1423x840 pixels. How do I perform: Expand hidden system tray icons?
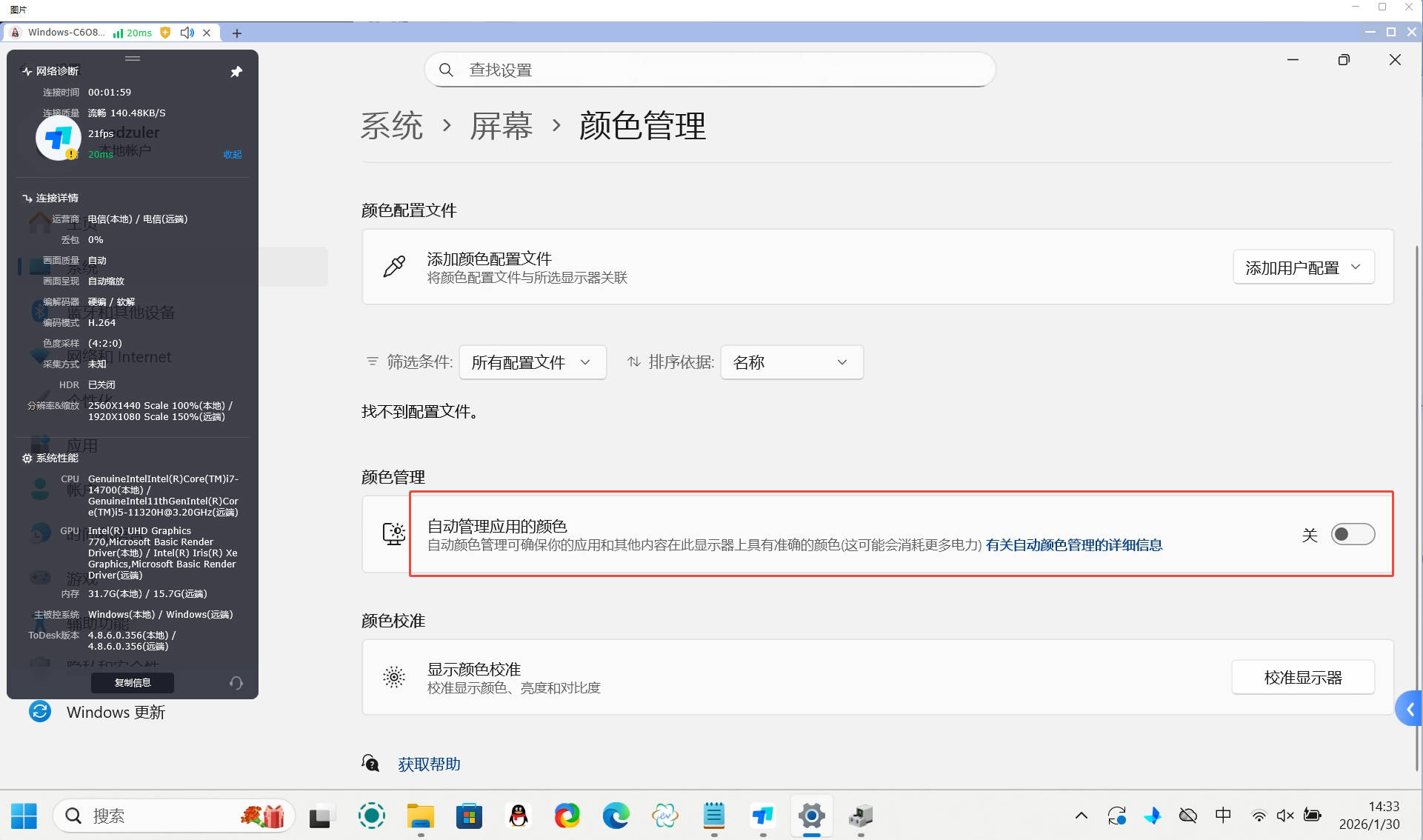(1081, 816)
